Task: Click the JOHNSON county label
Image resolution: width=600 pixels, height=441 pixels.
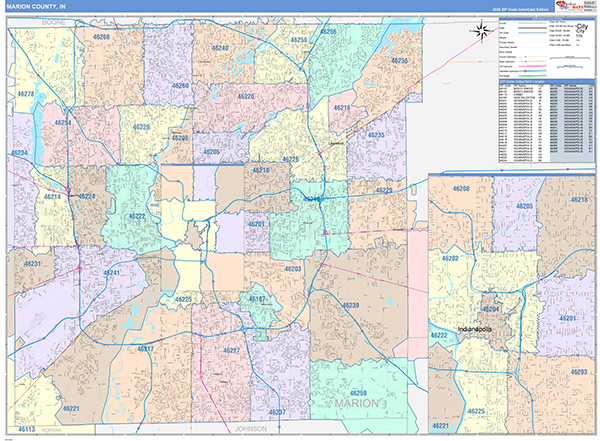Action: [x=254, y=427]
